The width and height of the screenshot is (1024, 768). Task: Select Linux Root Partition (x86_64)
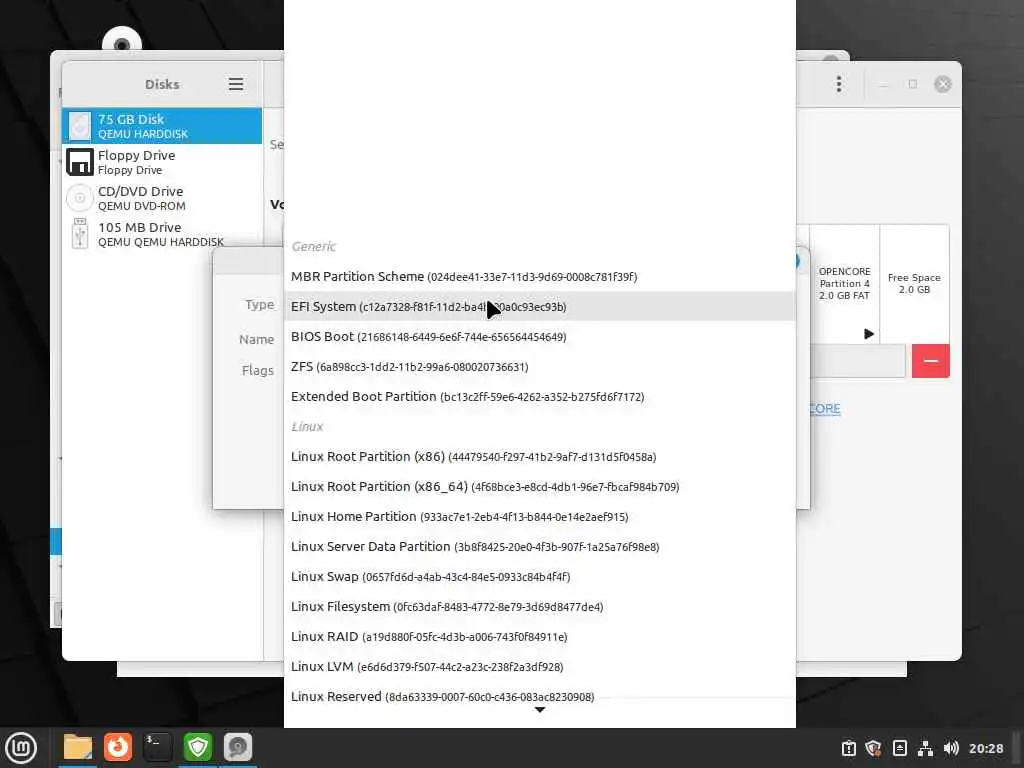539,487
